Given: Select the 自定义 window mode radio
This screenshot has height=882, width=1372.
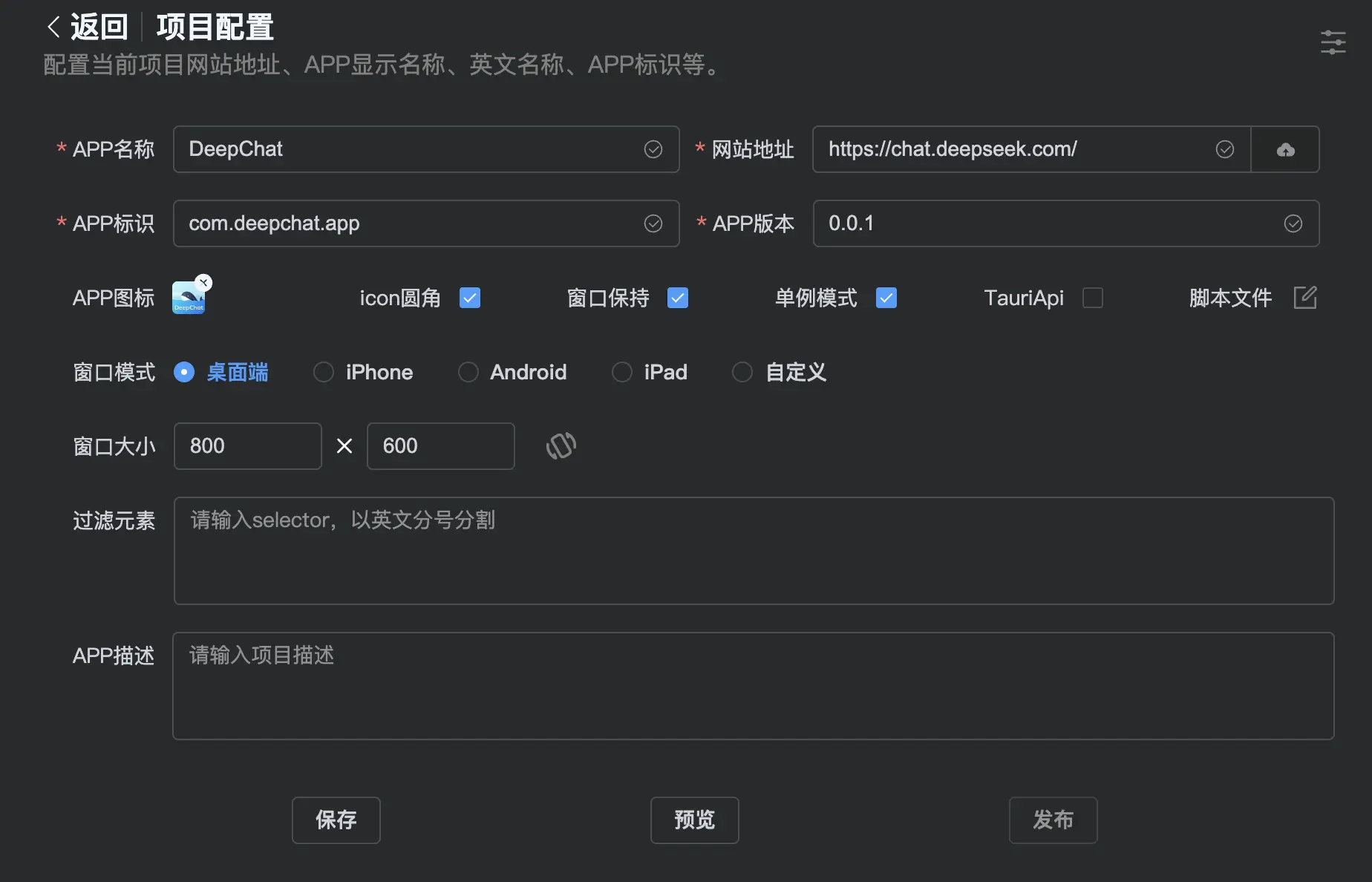Looking at the screenshot, I should pyautogui.click(x=742, y=372).
